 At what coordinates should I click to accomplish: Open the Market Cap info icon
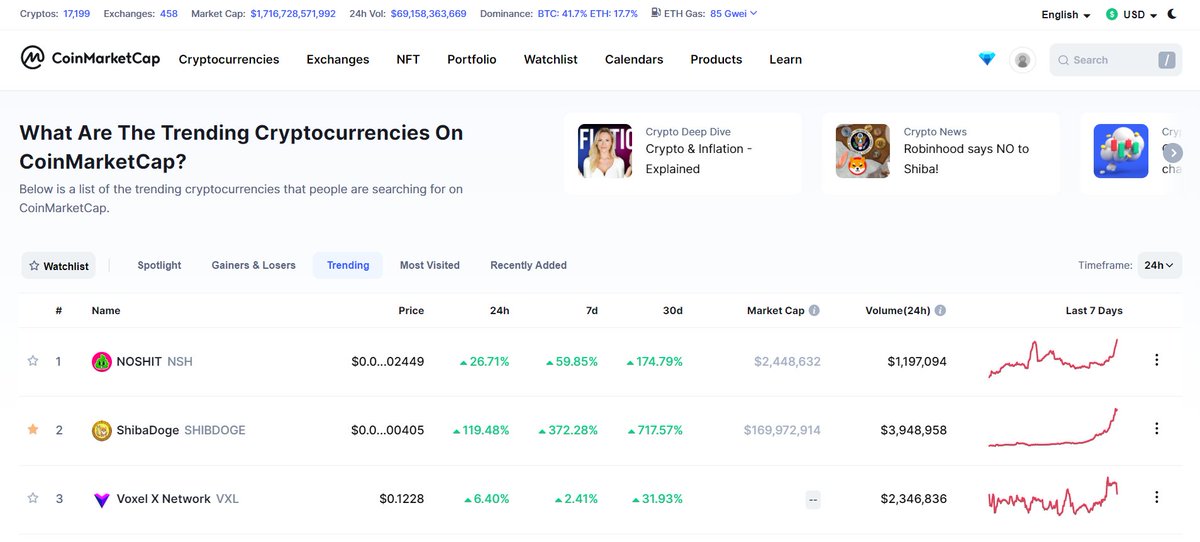tap(814, 311)
